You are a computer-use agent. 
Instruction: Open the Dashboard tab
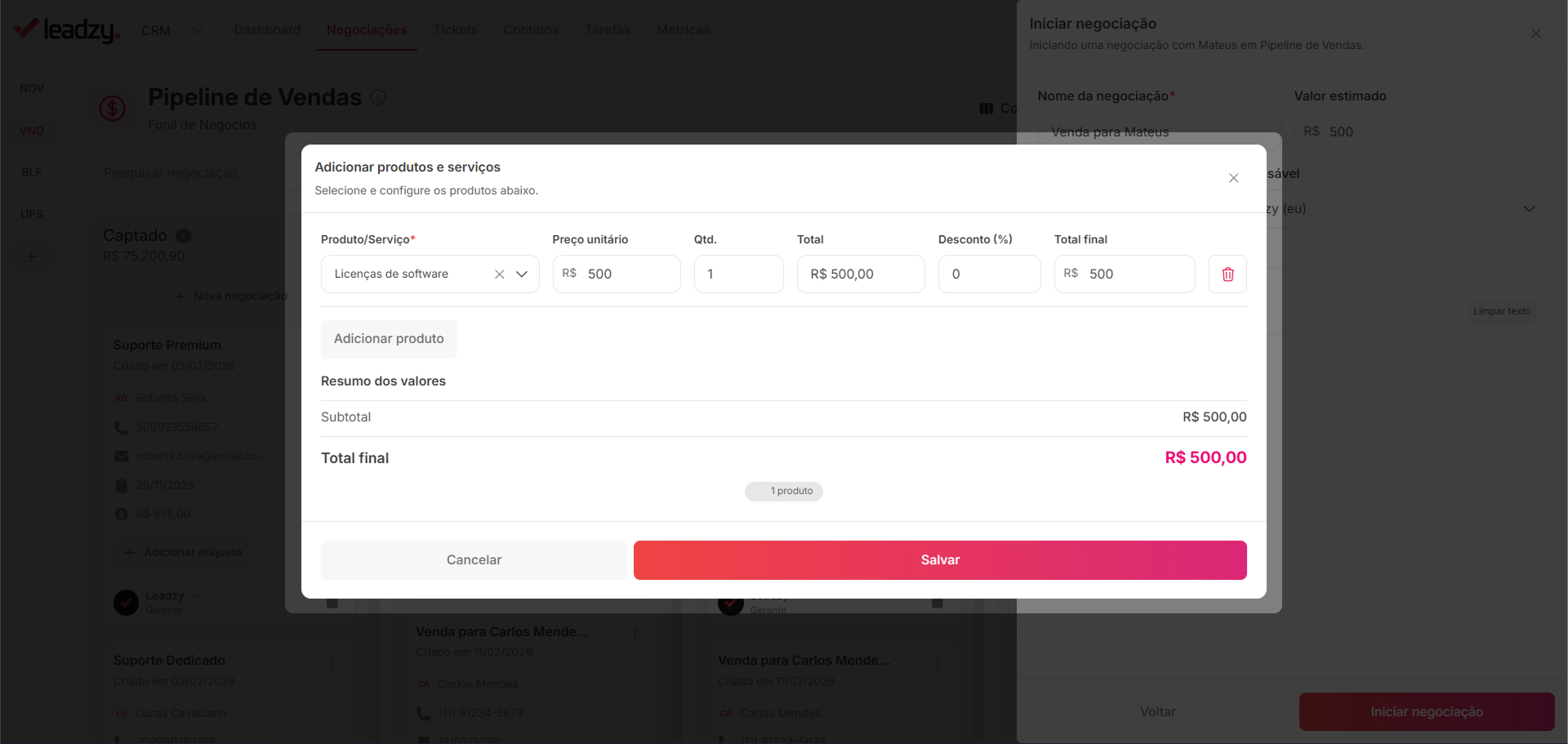point(267,30)
